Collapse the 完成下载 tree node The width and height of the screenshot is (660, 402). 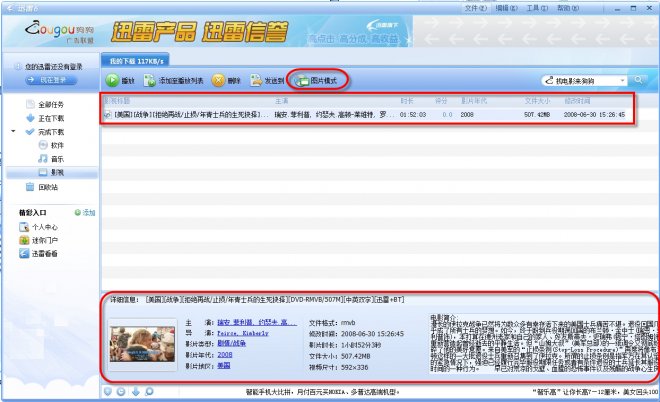coord(12,131)
